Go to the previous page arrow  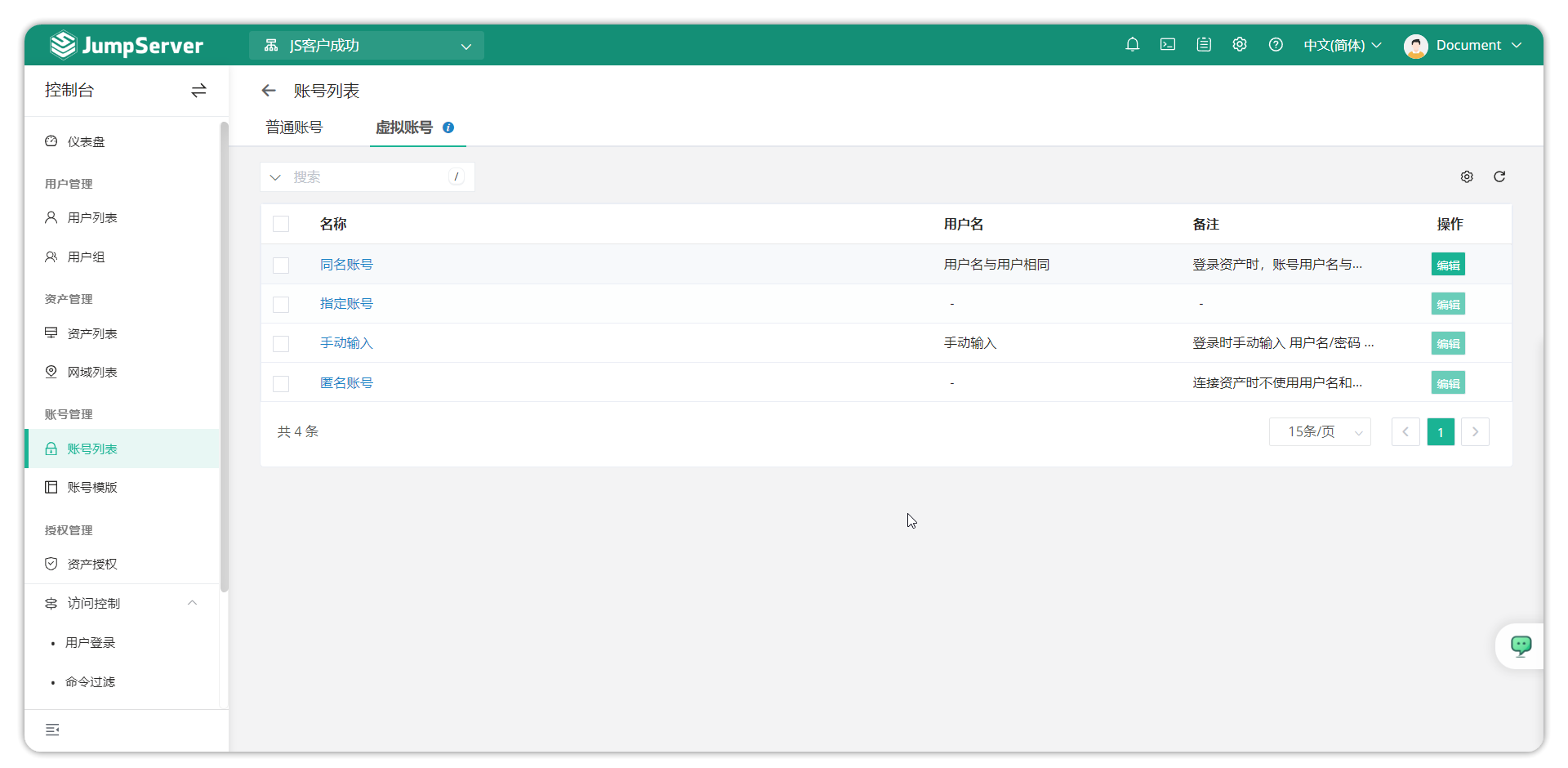coord(1405,432)
